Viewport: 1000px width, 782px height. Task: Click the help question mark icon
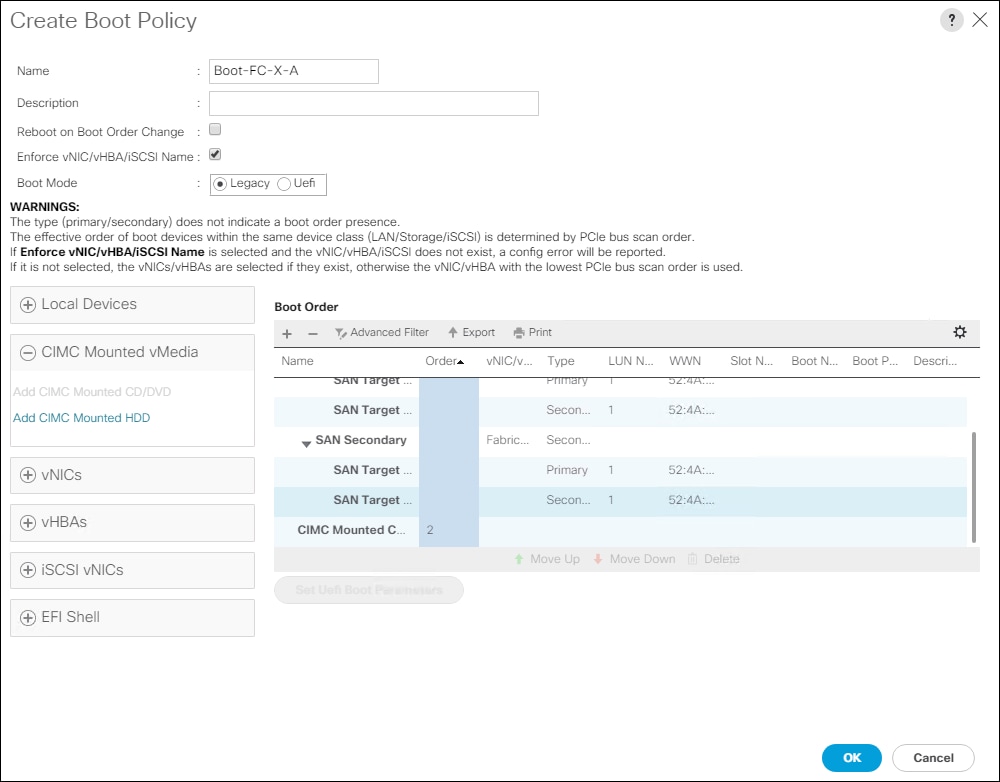coord(950,20)
